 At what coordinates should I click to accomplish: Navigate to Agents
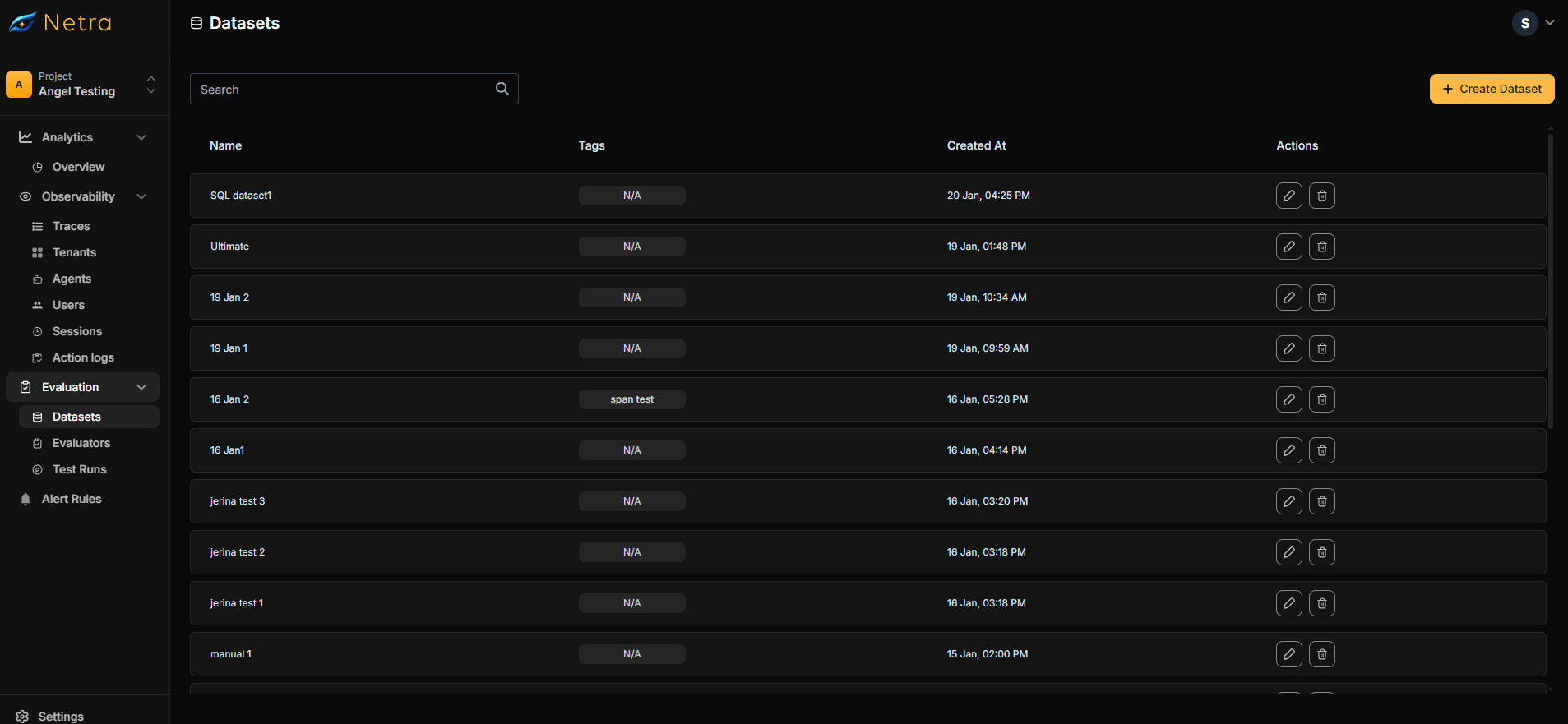click(x=72, y=279)
